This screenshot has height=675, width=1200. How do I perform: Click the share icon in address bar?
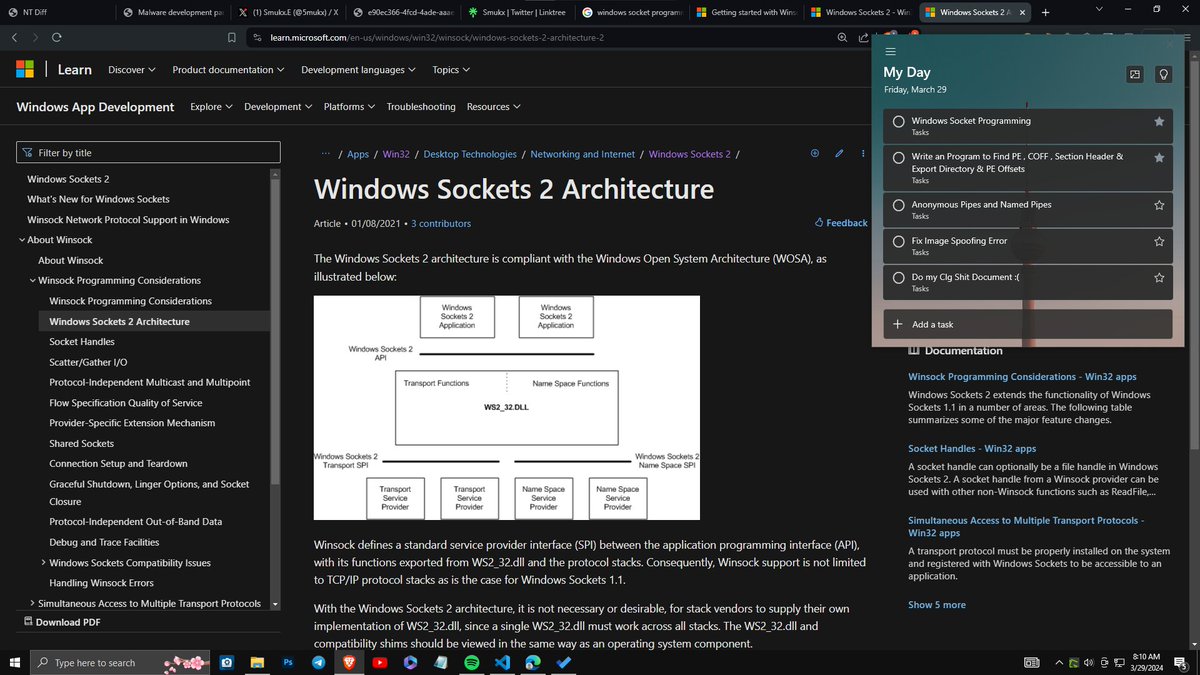864,37
